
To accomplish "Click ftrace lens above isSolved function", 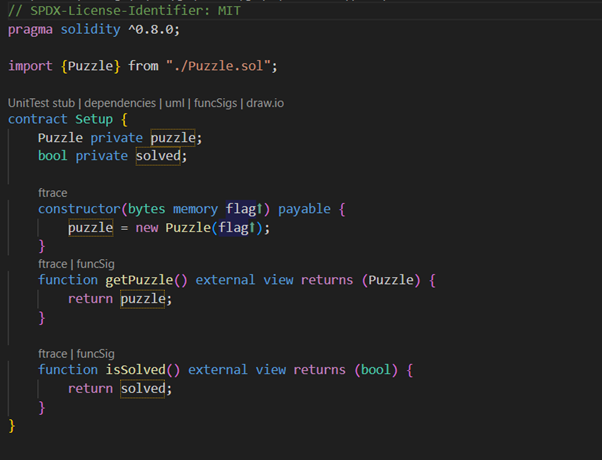I will click(x=53, y=354).
